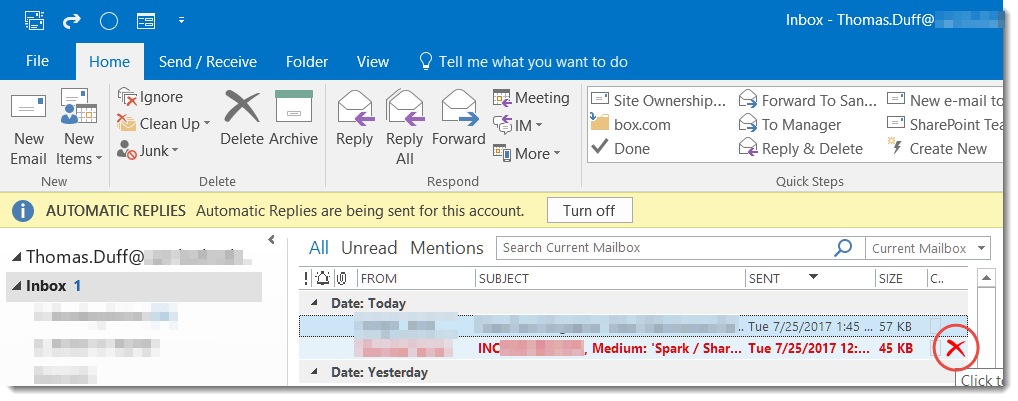Collapse the Date: Yesterday group
The width and height of the screenshot is (1018, 401).
pyautogui.click(x=315, y=372)
